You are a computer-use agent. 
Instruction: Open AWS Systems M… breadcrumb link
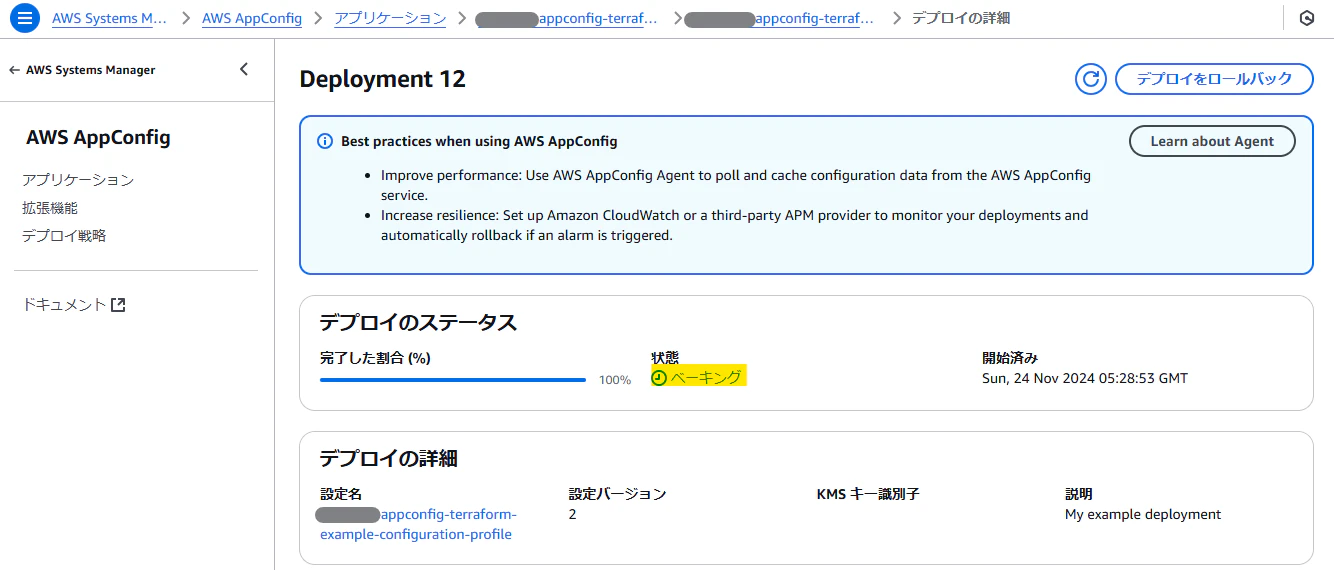point(109,18)
